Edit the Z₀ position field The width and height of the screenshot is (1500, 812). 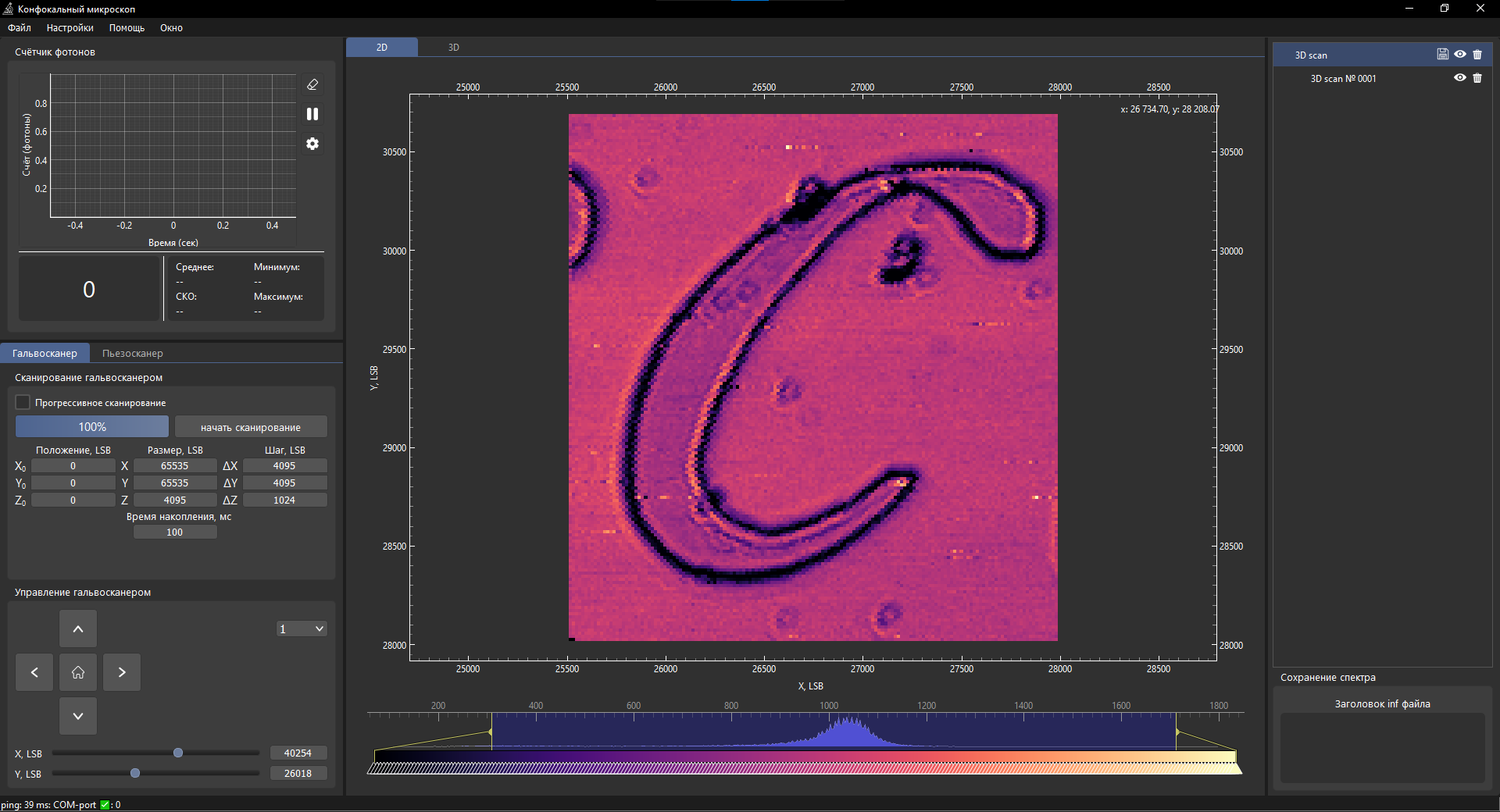coord(73,500)
